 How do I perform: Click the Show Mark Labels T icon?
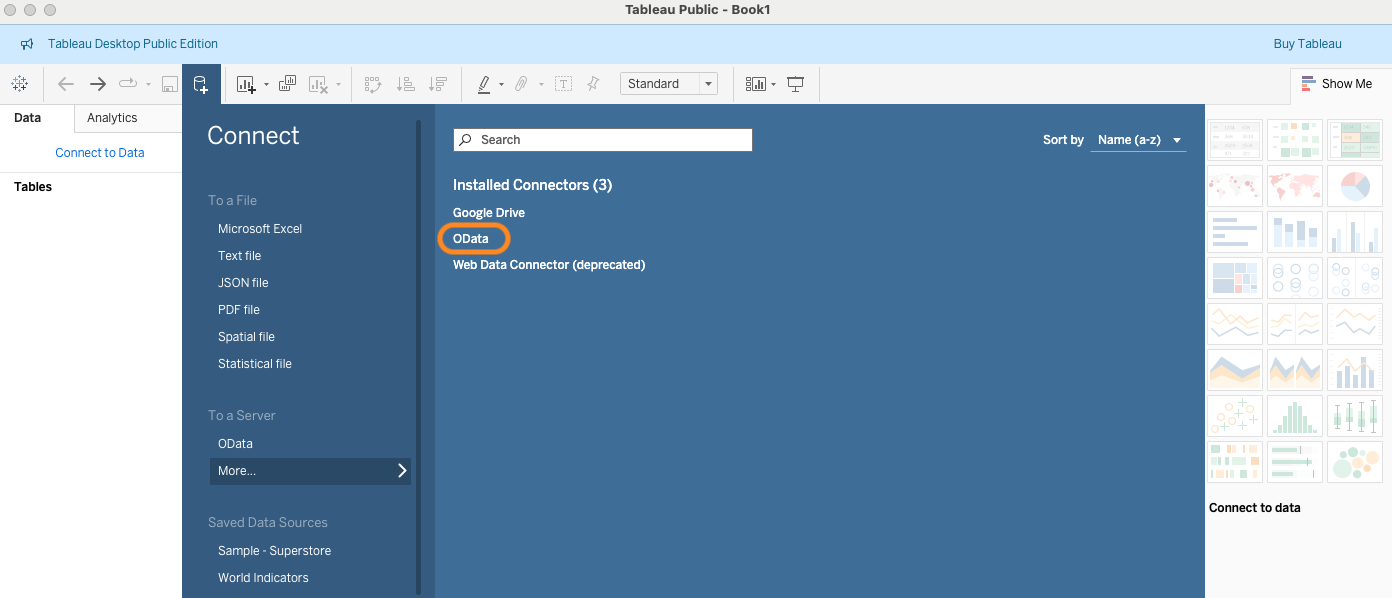tap(563, 84)
